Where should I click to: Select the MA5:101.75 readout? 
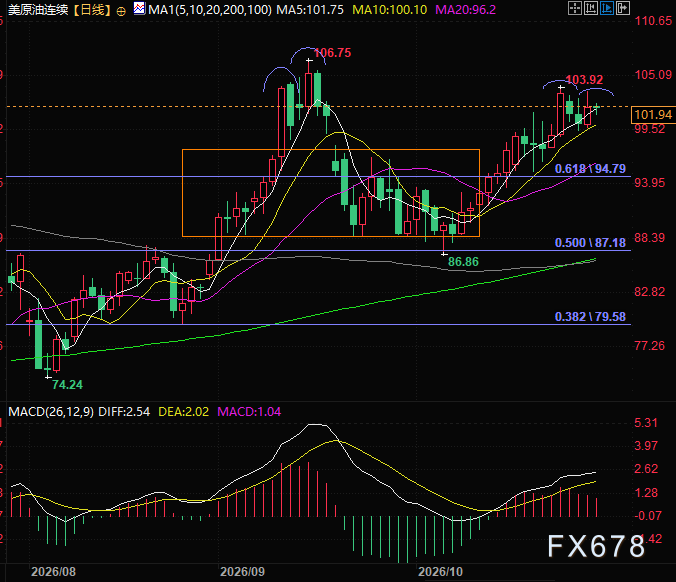(310, 9)
